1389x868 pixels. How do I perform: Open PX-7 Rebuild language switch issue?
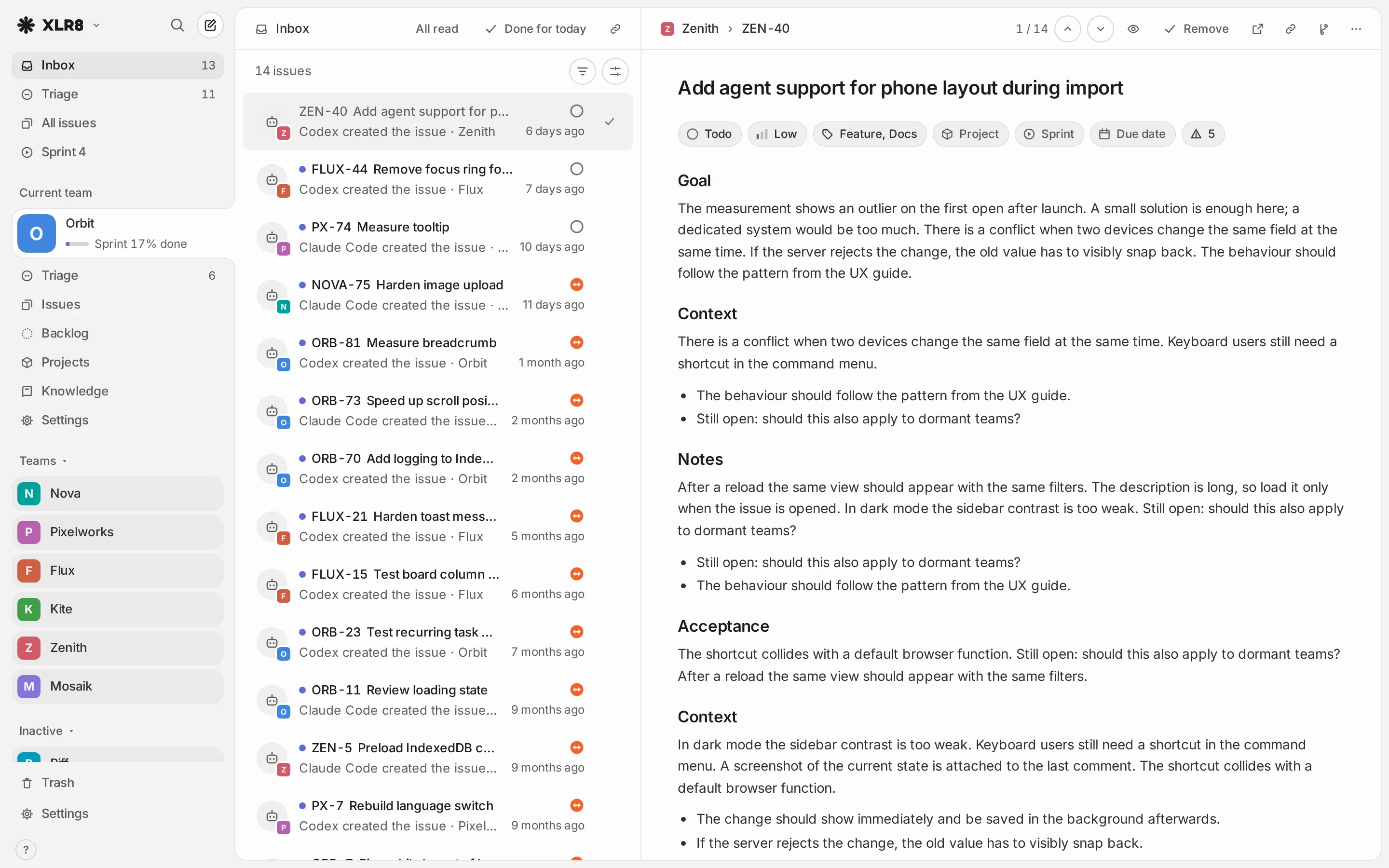tap(437, 816)
